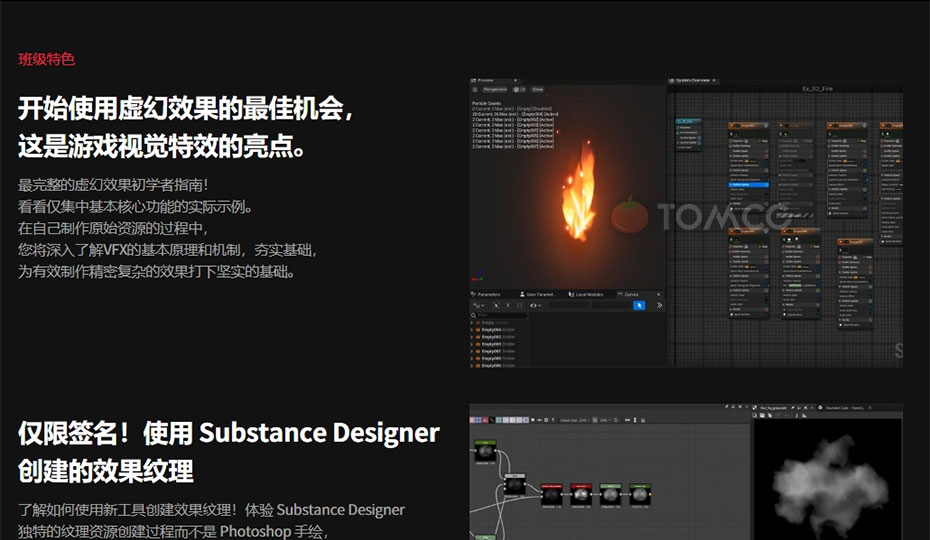The height and width of the screenshot is (540, 930).
Task: Open the Parameters tab
Action: [486, 294]
